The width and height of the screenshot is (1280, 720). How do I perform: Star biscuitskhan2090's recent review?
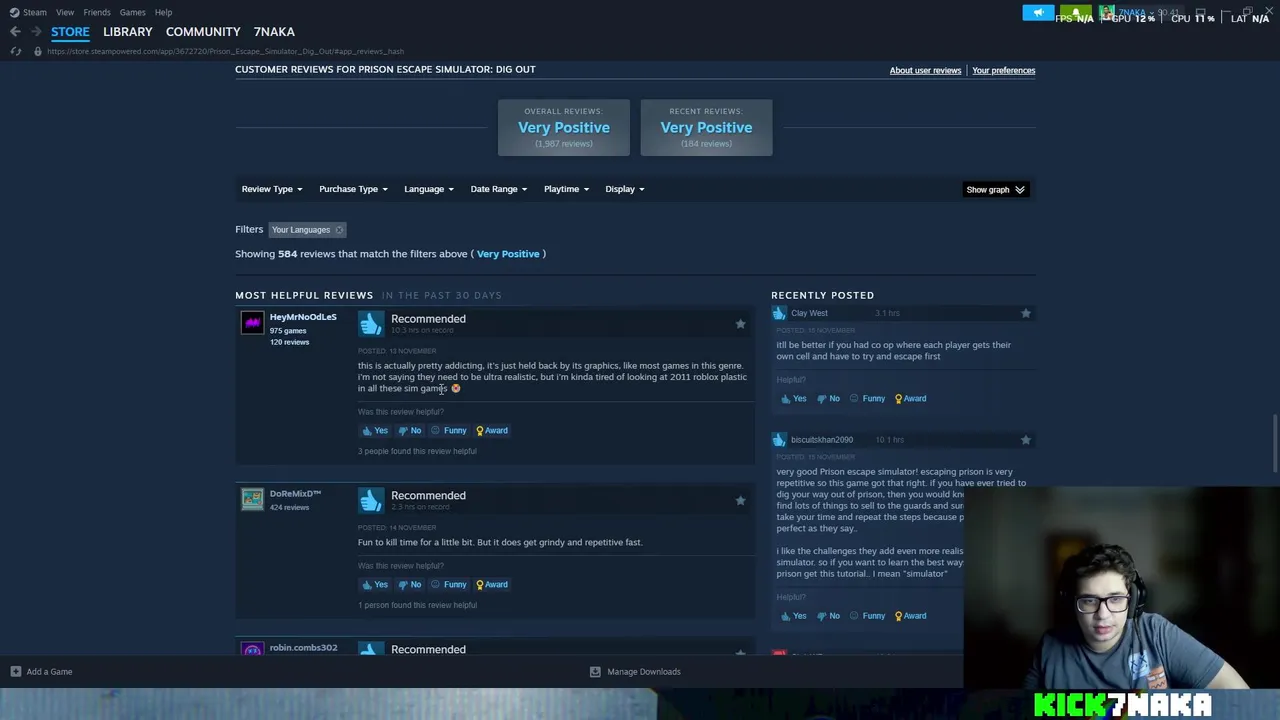click(x=1025, y=440)
